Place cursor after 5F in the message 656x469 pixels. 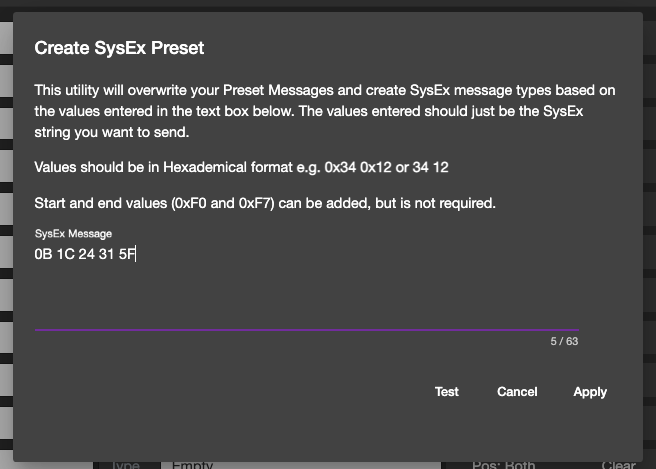coord(135,254)
